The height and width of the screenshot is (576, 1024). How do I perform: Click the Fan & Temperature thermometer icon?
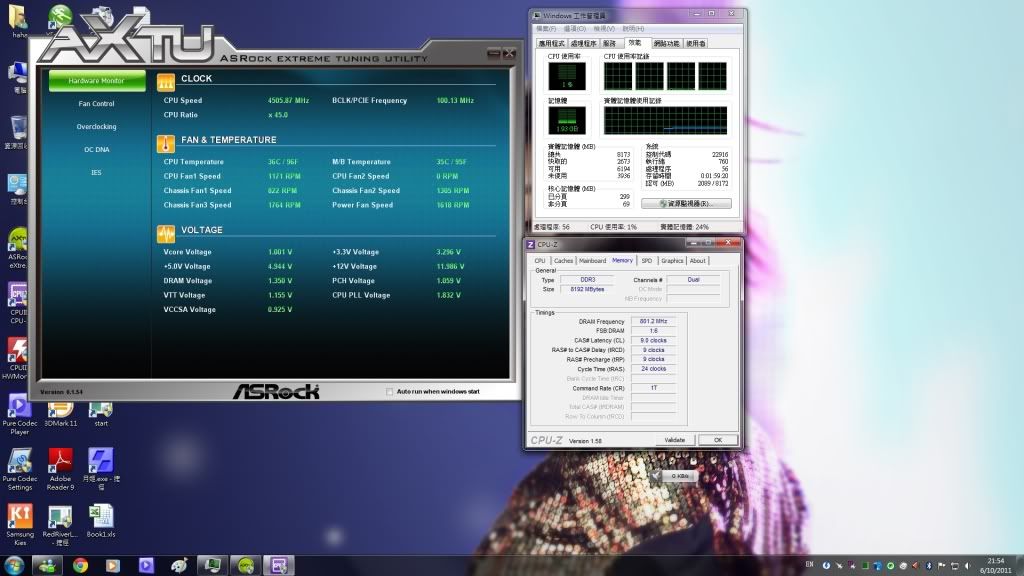pyautogui.click(x=166, y=143)
